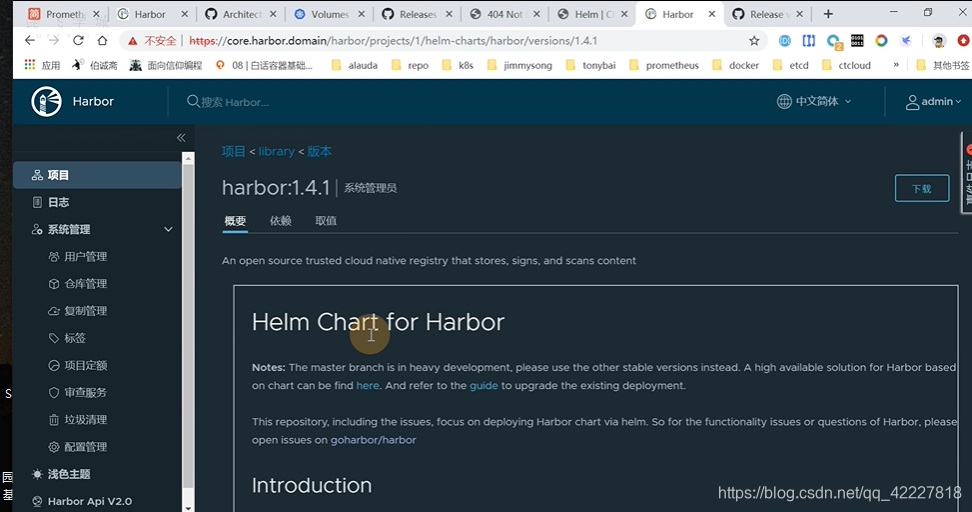The image size is (972, 512).
Task: Switch to the 404 Not browser tab
Action: (505, 14)
